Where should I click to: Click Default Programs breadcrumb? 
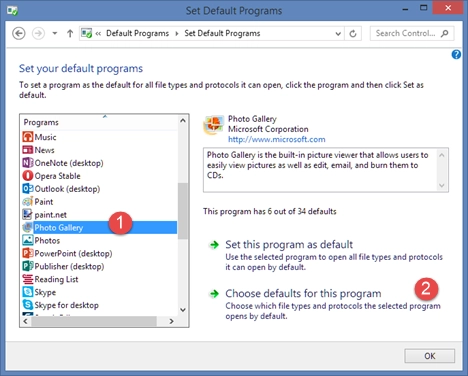tap(137, 33)
